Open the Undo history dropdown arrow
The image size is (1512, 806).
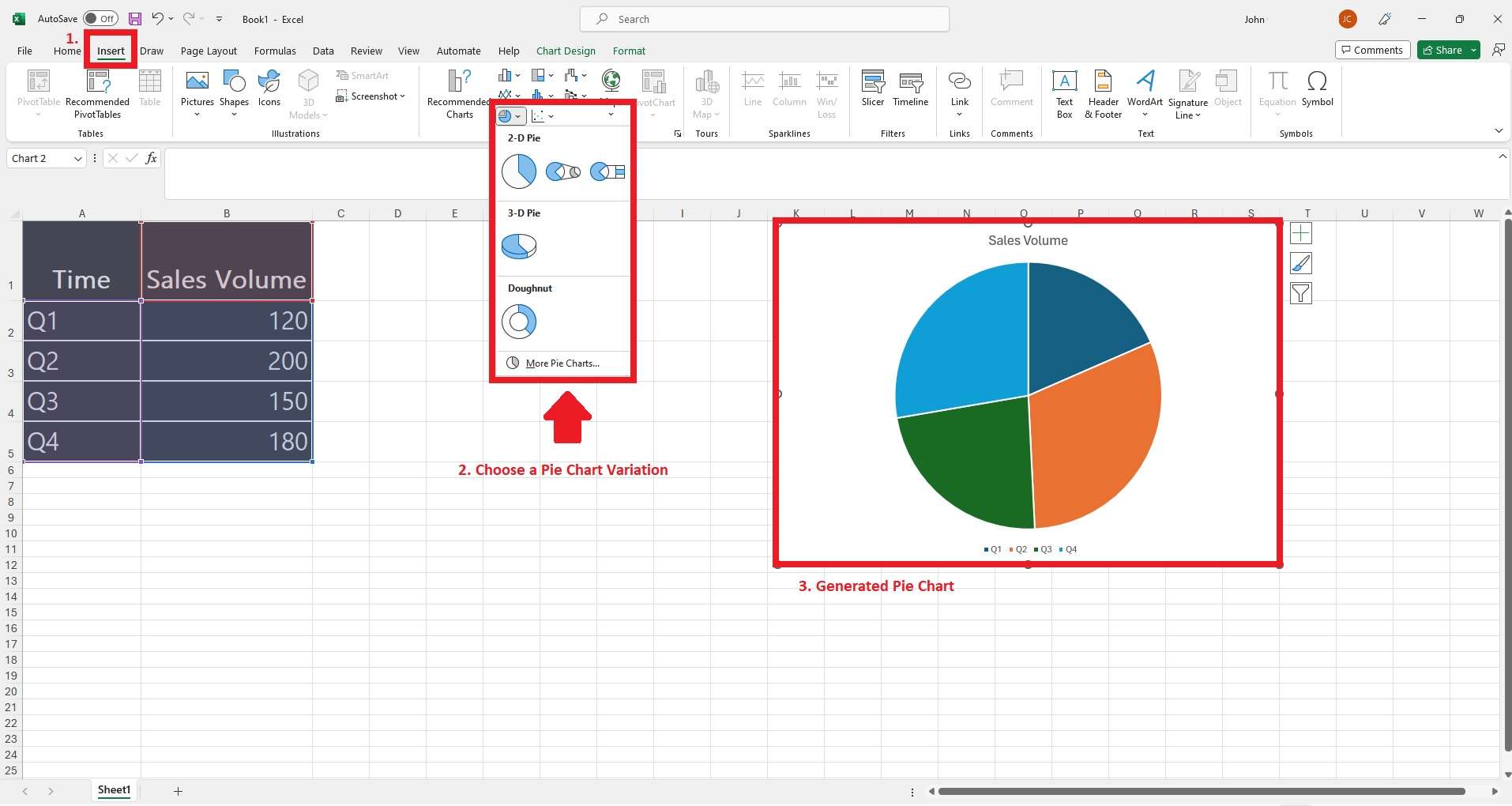point(171,18)
